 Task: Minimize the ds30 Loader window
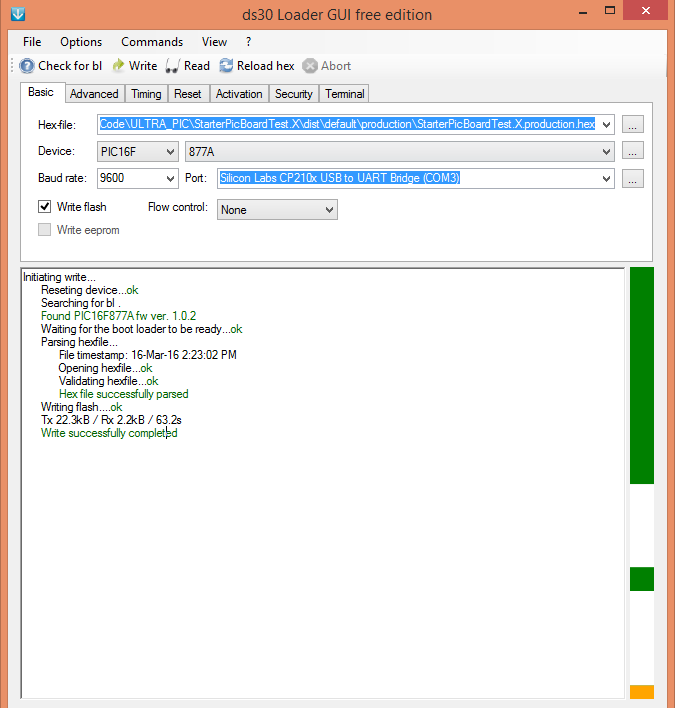[583, 12]
